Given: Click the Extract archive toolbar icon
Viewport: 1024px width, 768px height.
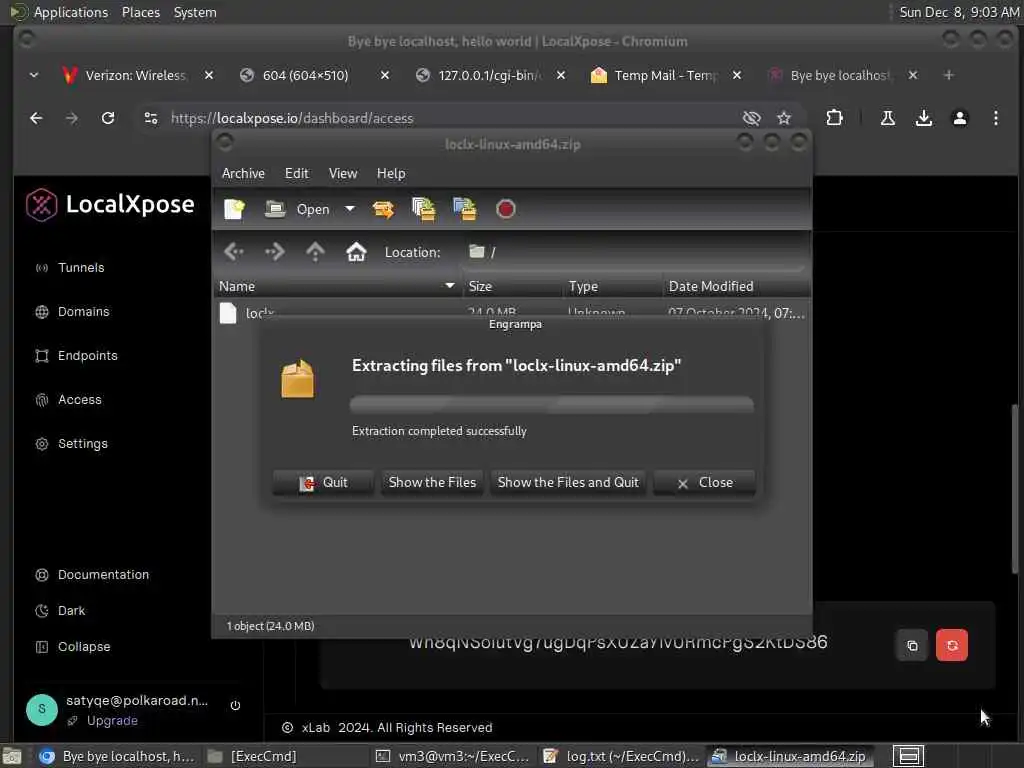Looking at the screenshot, I should tap(383, 209).
